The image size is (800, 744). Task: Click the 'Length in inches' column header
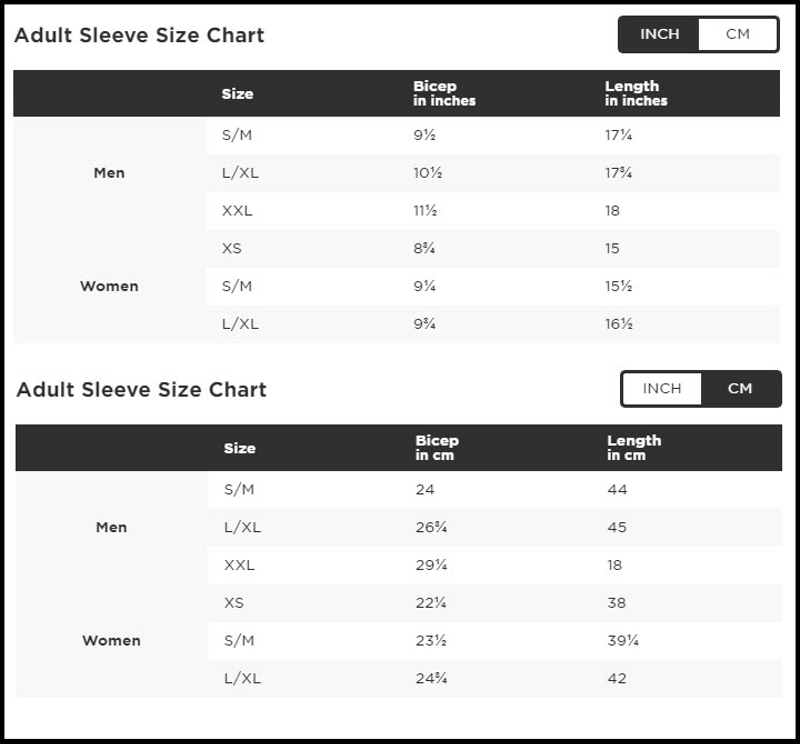635,93
